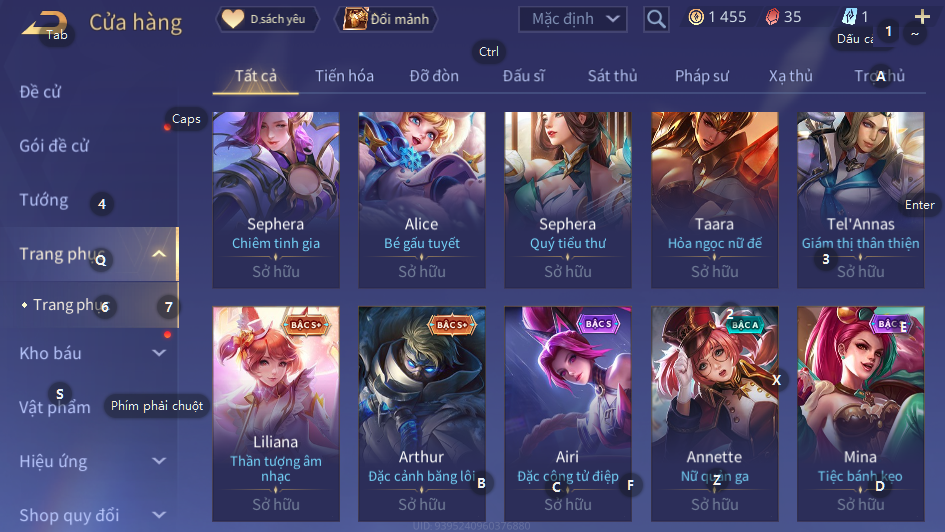The height and width of the screenshot is (532, 945).
Task: Click the plus icon to add currency
Action: point(922,16)
